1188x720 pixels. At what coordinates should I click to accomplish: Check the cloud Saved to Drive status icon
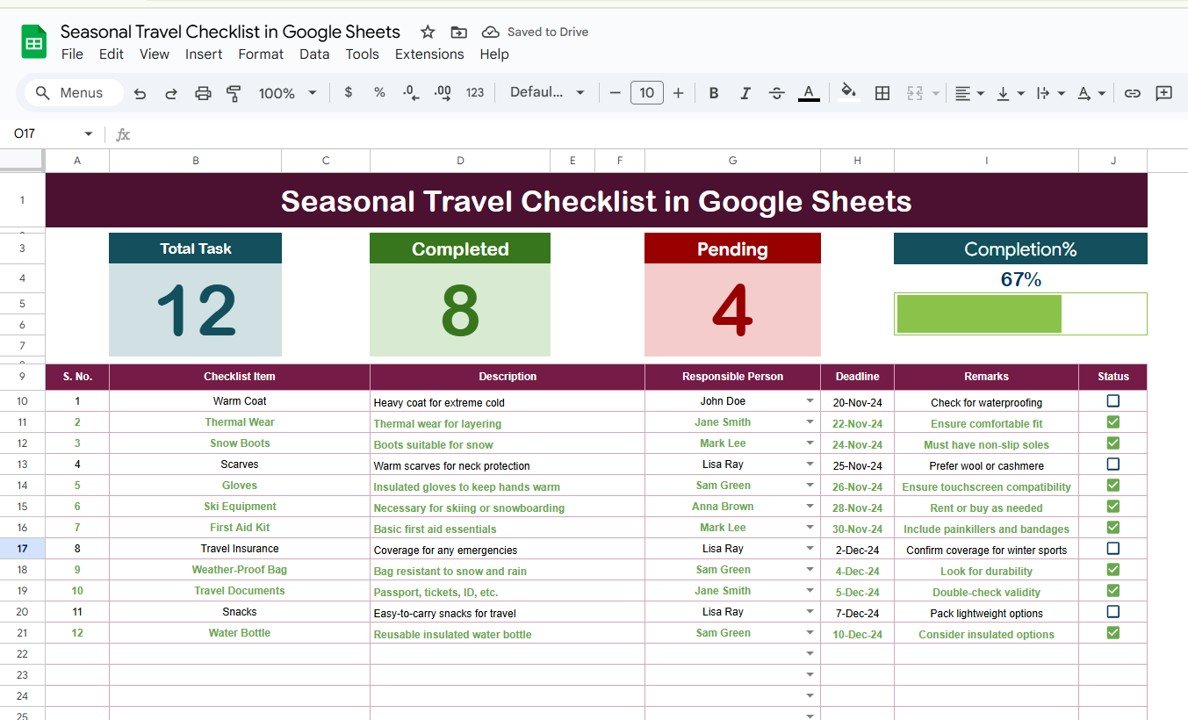pos(491,32)
